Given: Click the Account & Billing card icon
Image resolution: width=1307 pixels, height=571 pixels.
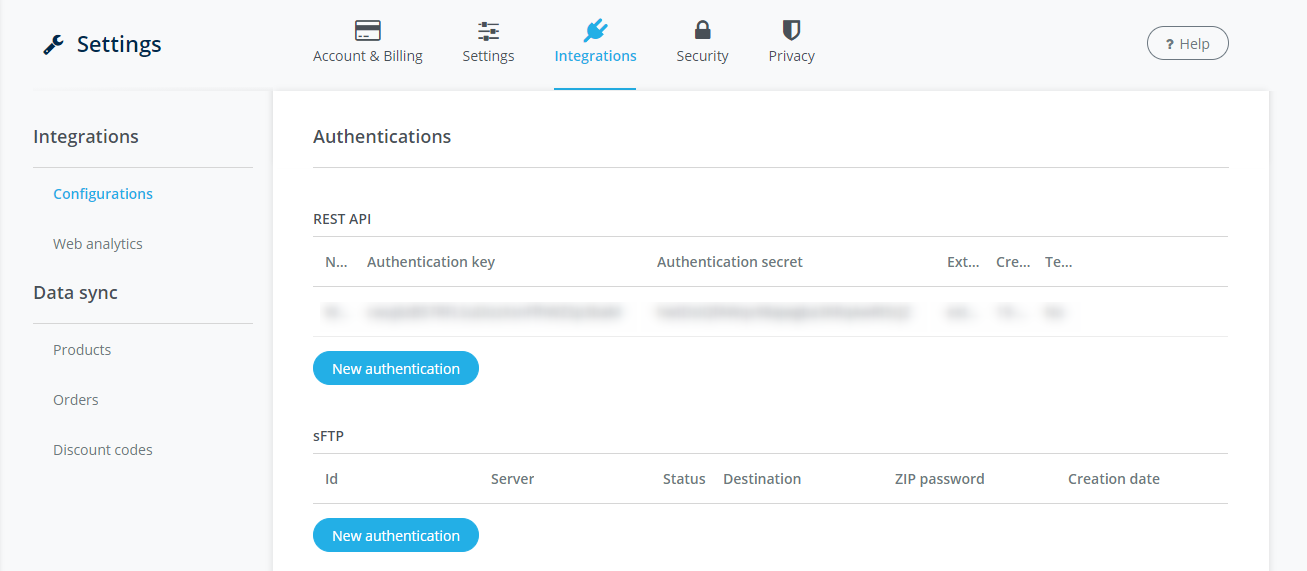Looking at the screenshot, I should 368,30.
